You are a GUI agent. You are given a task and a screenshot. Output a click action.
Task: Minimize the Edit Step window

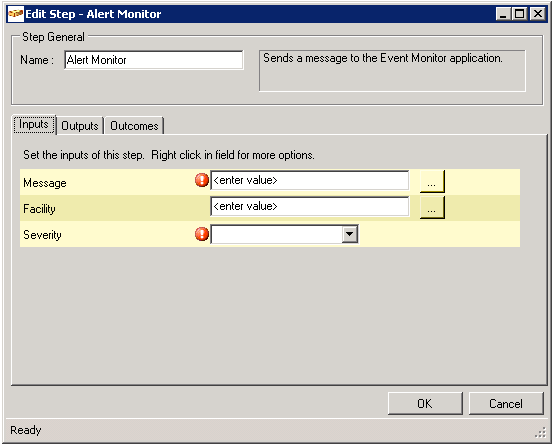point(503,14)
